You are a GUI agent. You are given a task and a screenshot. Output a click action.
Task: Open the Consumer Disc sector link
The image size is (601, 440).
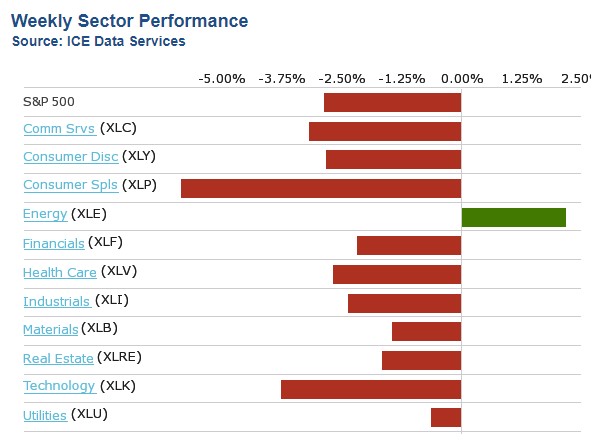pyautogui.click(x=70, y=157)
